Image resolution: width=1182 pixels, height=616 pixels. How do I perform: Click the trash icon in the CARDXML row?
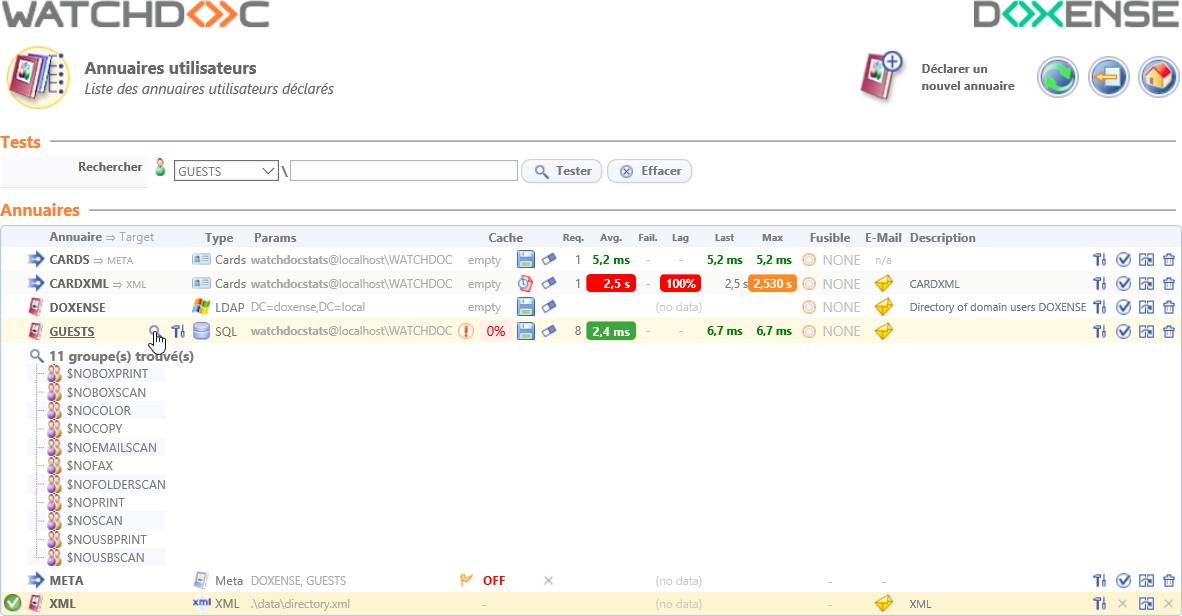[x=1168, y=284]
